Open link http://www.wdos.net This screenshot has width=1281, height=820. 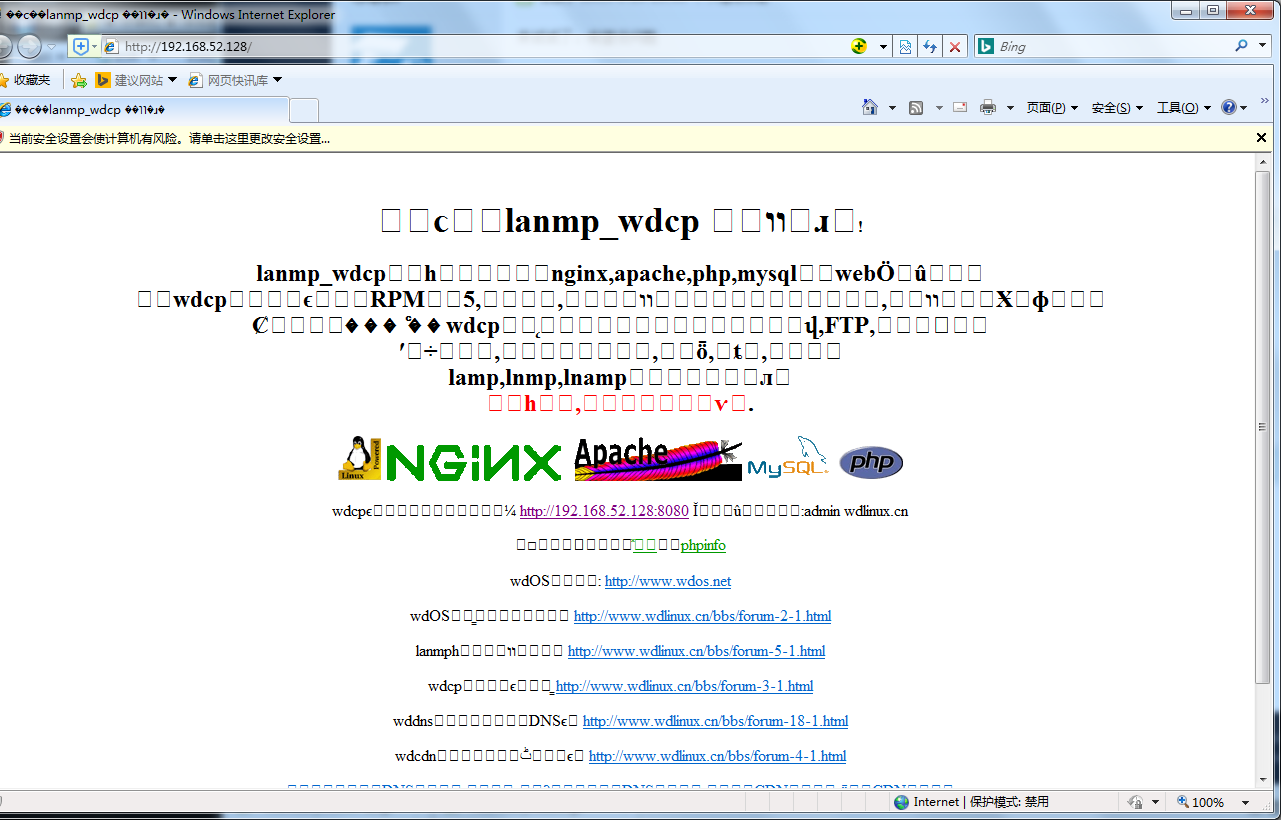click(x=668, y=581)
